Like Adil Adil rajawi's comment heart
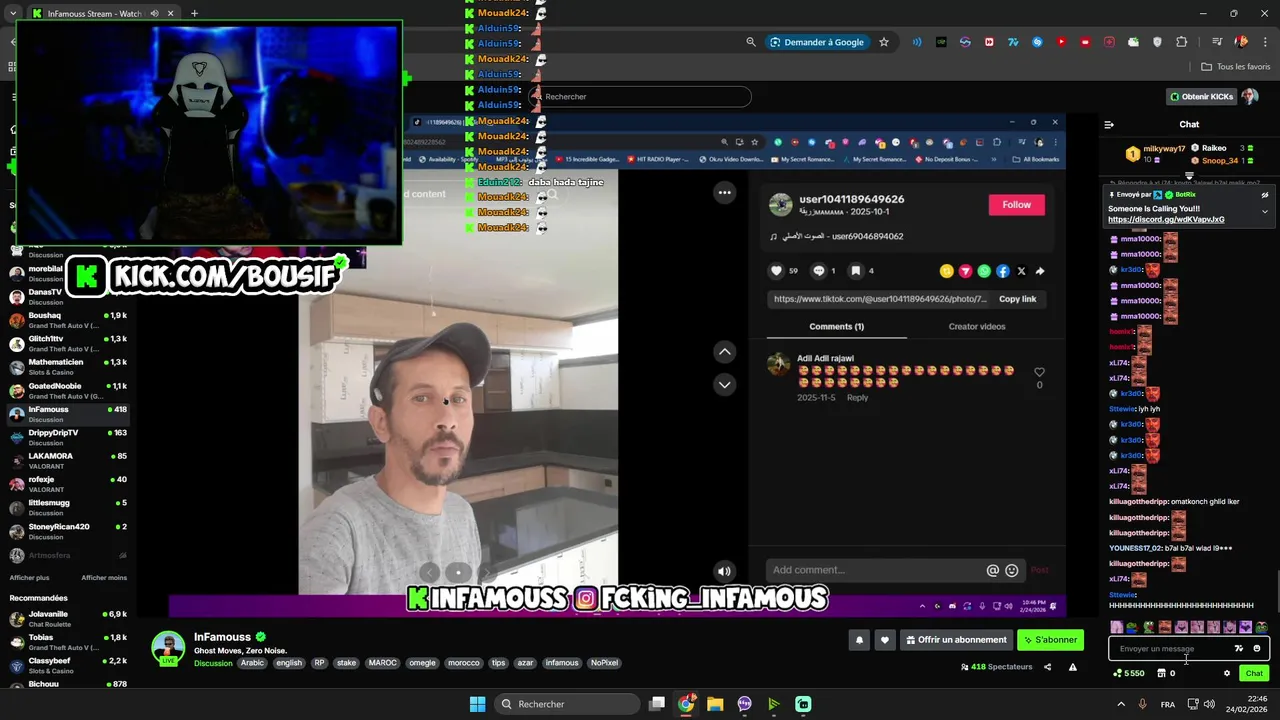The width and height of the screenshot is (1280, 720). pos(1039,372)
